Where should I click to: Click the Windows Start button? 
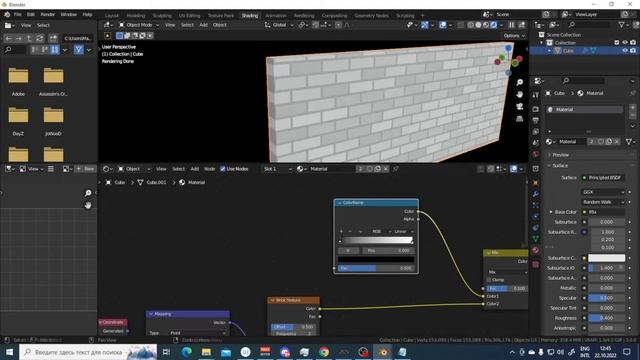click(9, 352)
